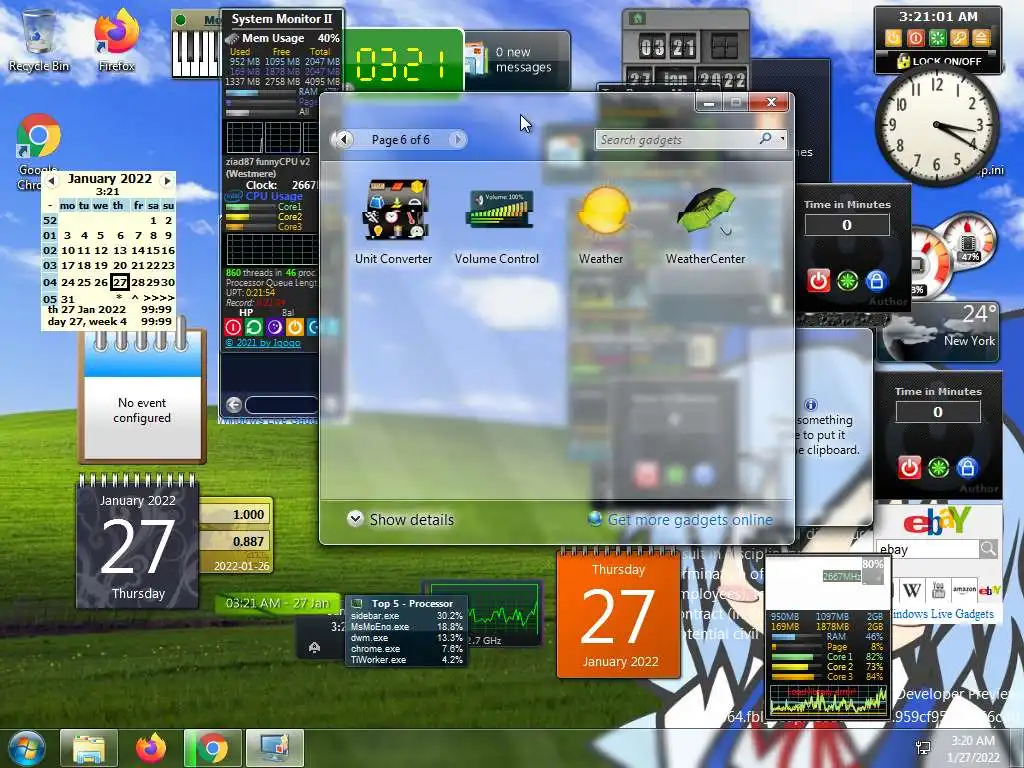
Task: Open the search options arrow beside the magnifier
Action: click(782, 138)
